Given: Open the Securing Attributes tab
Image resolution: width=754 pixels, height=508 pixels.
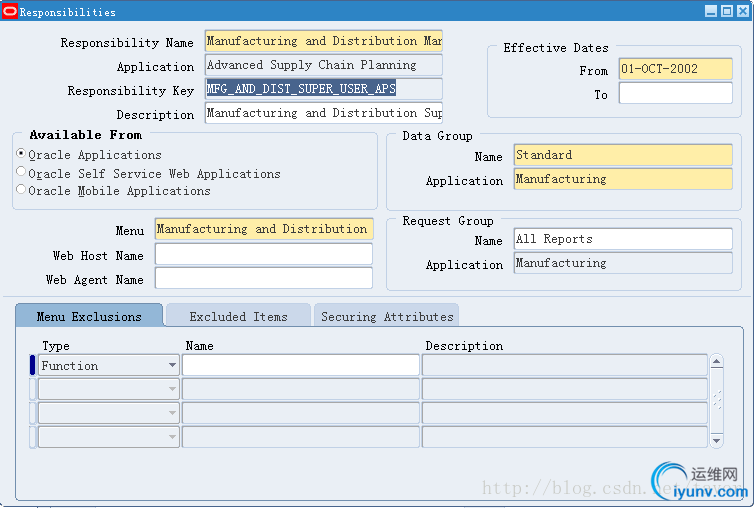Looking at the screenshot, I should click(x=387, y=316).
